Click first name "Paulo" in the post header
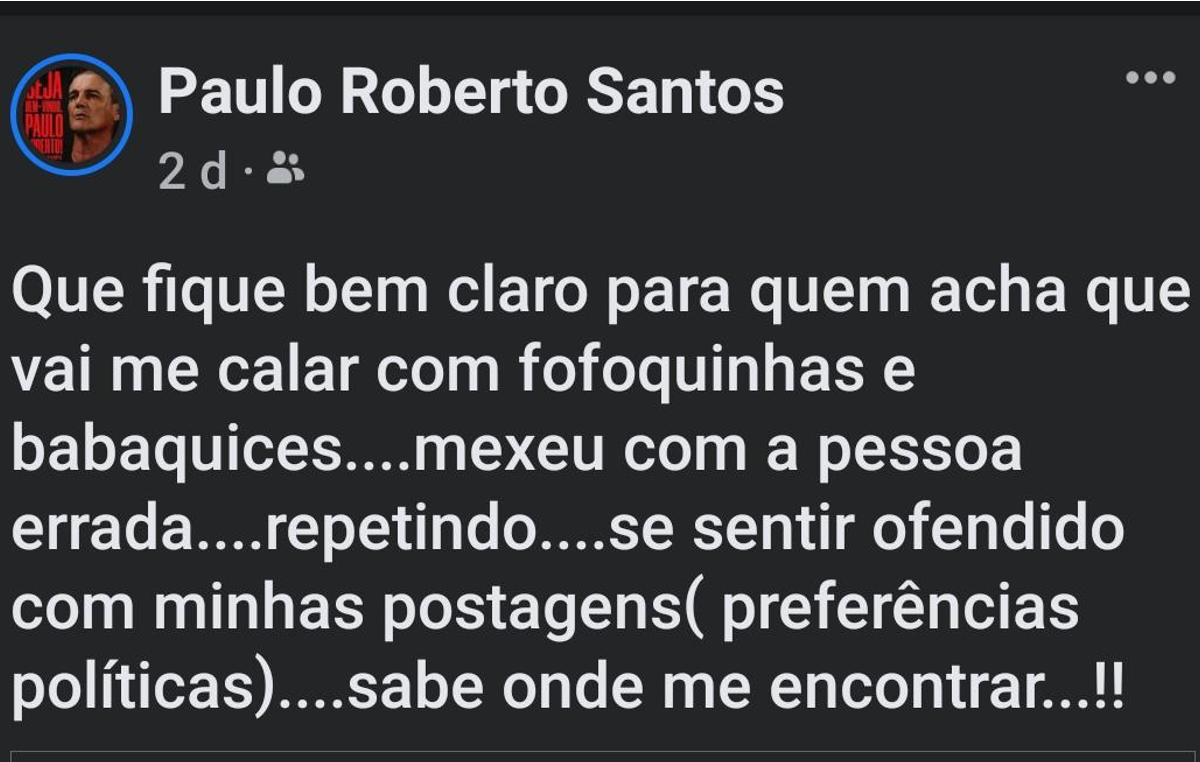Screen dimensions: 1200x762 (241, 93)
